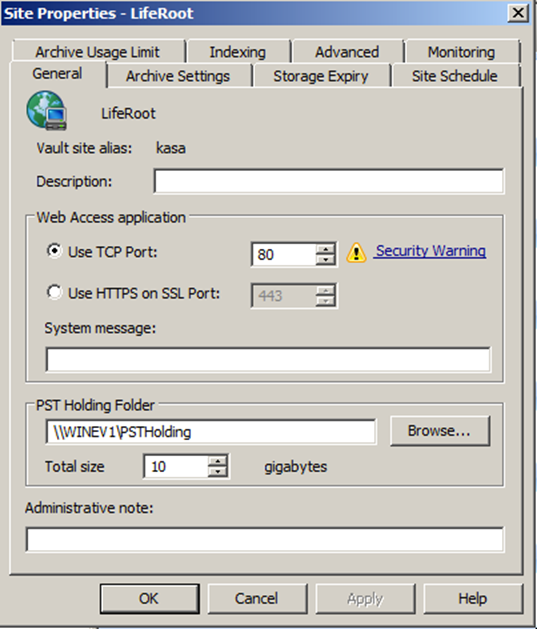Increase the PST total size with the up arrow
Screen dimensions: 537x629
click(x=217, y=461)
